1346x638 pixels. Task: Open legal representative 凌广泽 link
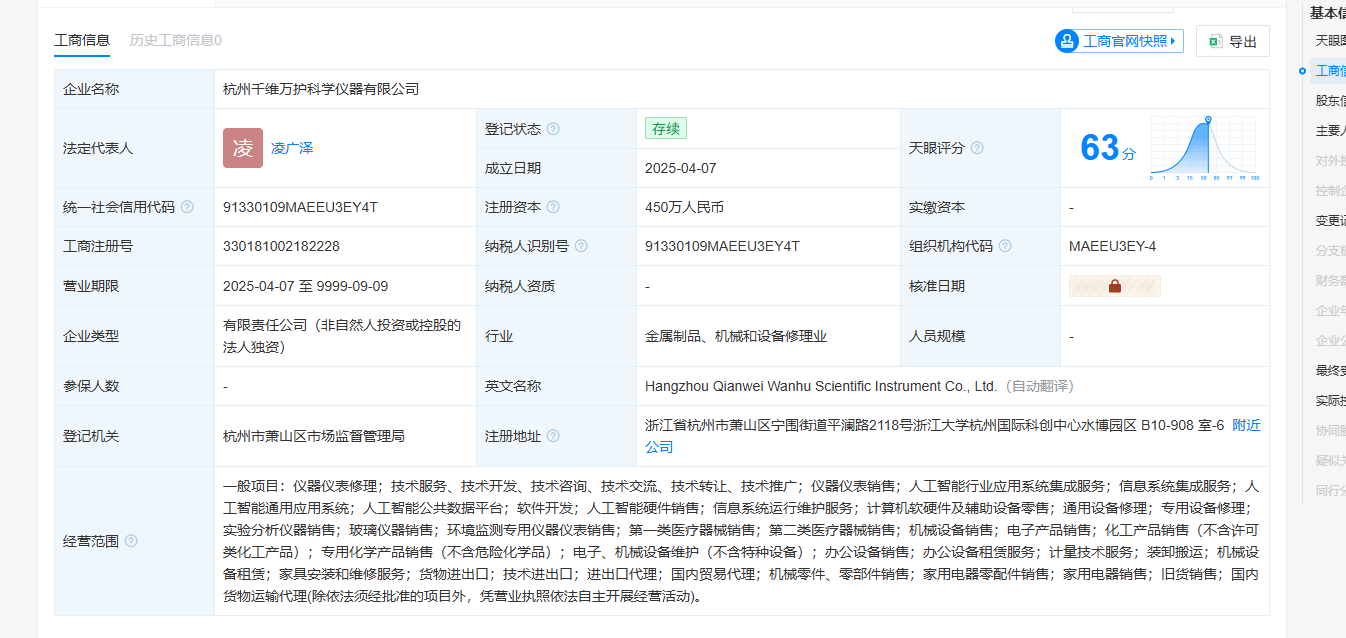292,148
